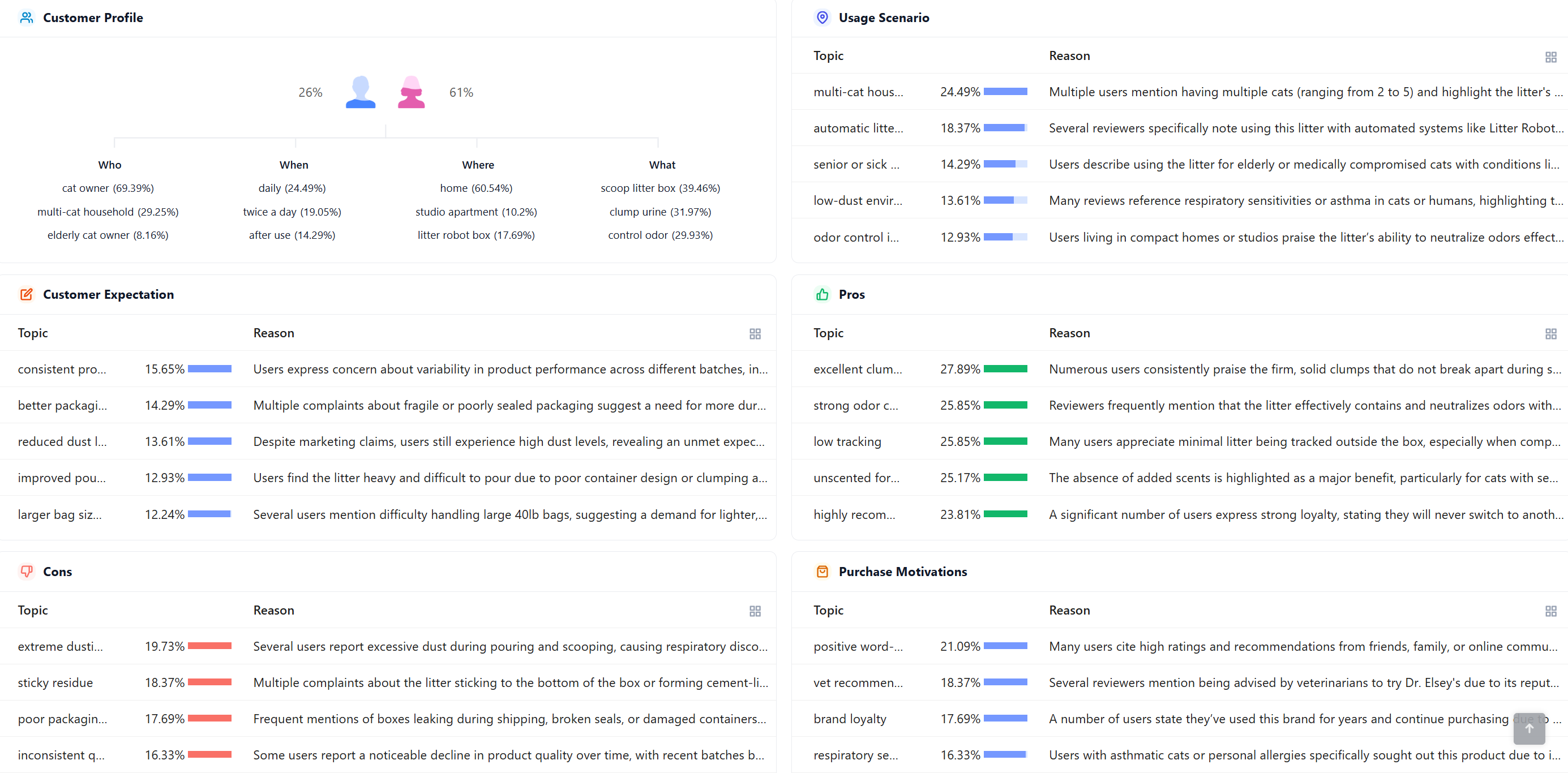The height and width of the screenshot is (773, 1568).
Task: Click 'multi-cat household (29.25%)' entry
Action: tap(108, 212)
